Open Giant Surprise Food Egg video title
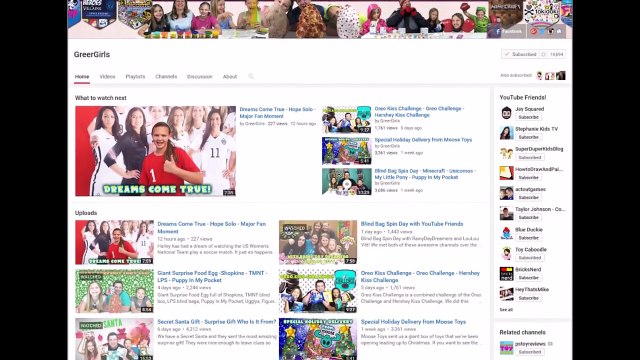The height and width of the screenshot is (360, 640). point(212,276)
